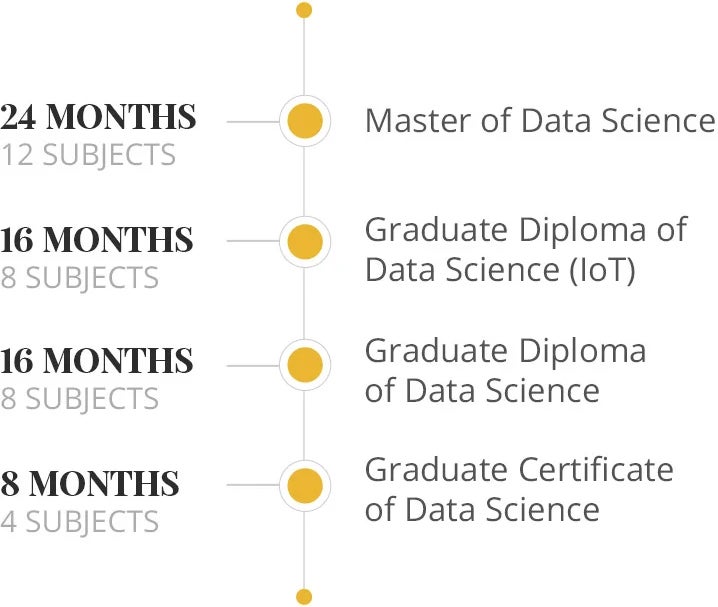The height and width of the screenshot is (607, 718).
Task: Click 8 SUBJECTS beside the IoT diploma
Action: coord(80,278)
